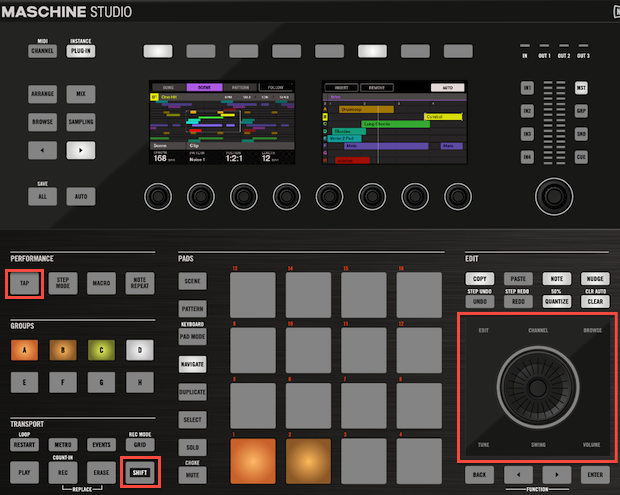The width and height of the screenshot is (620, 495).
Task: Switch to the SCENE tab in left display
Action: point(204,87)
